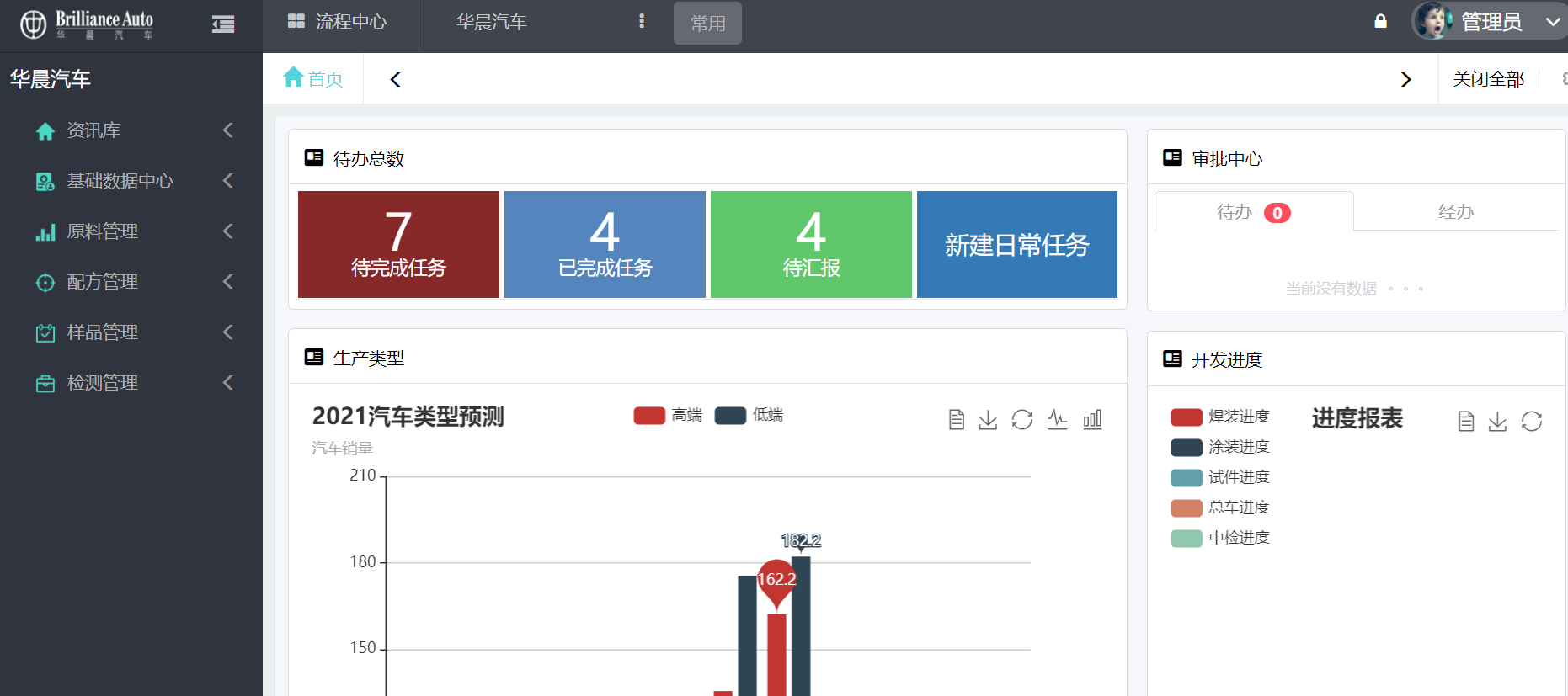The image size is (1568, 696).
Task: Click the lock screen icon
Action: pos(1380,22)
